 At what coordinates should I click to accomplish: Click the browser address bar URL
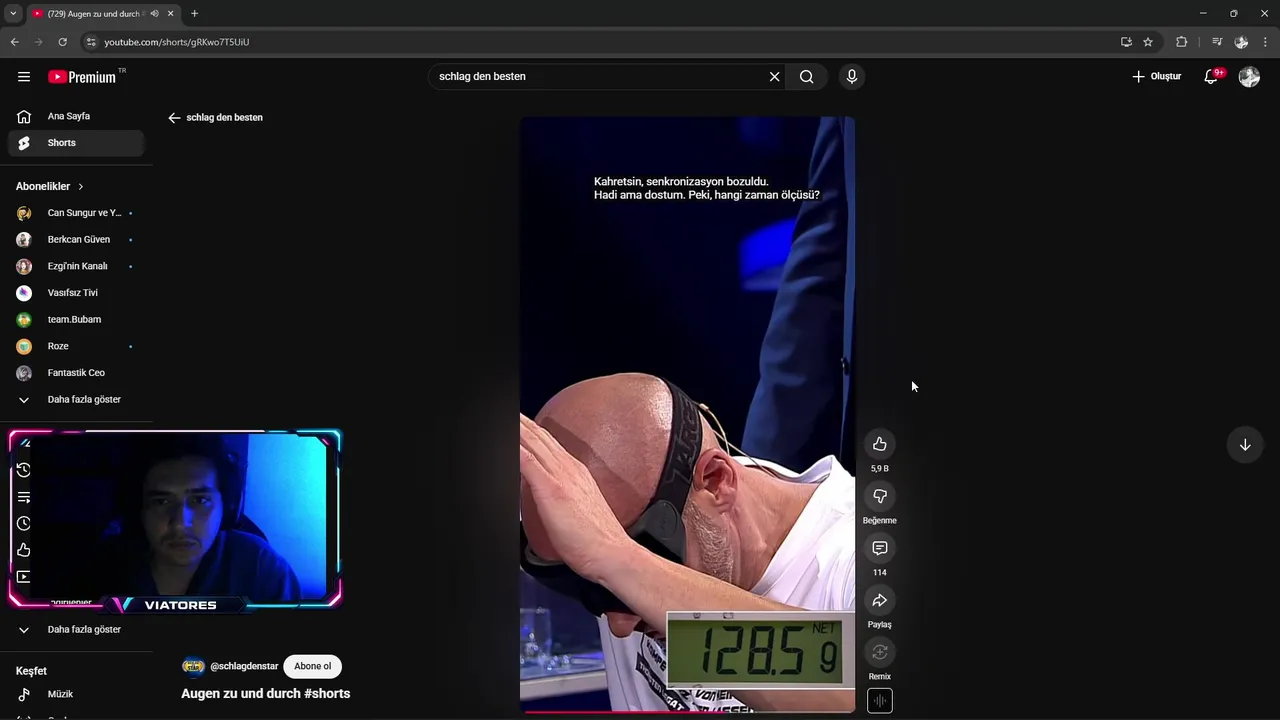(x=177, y=42)
